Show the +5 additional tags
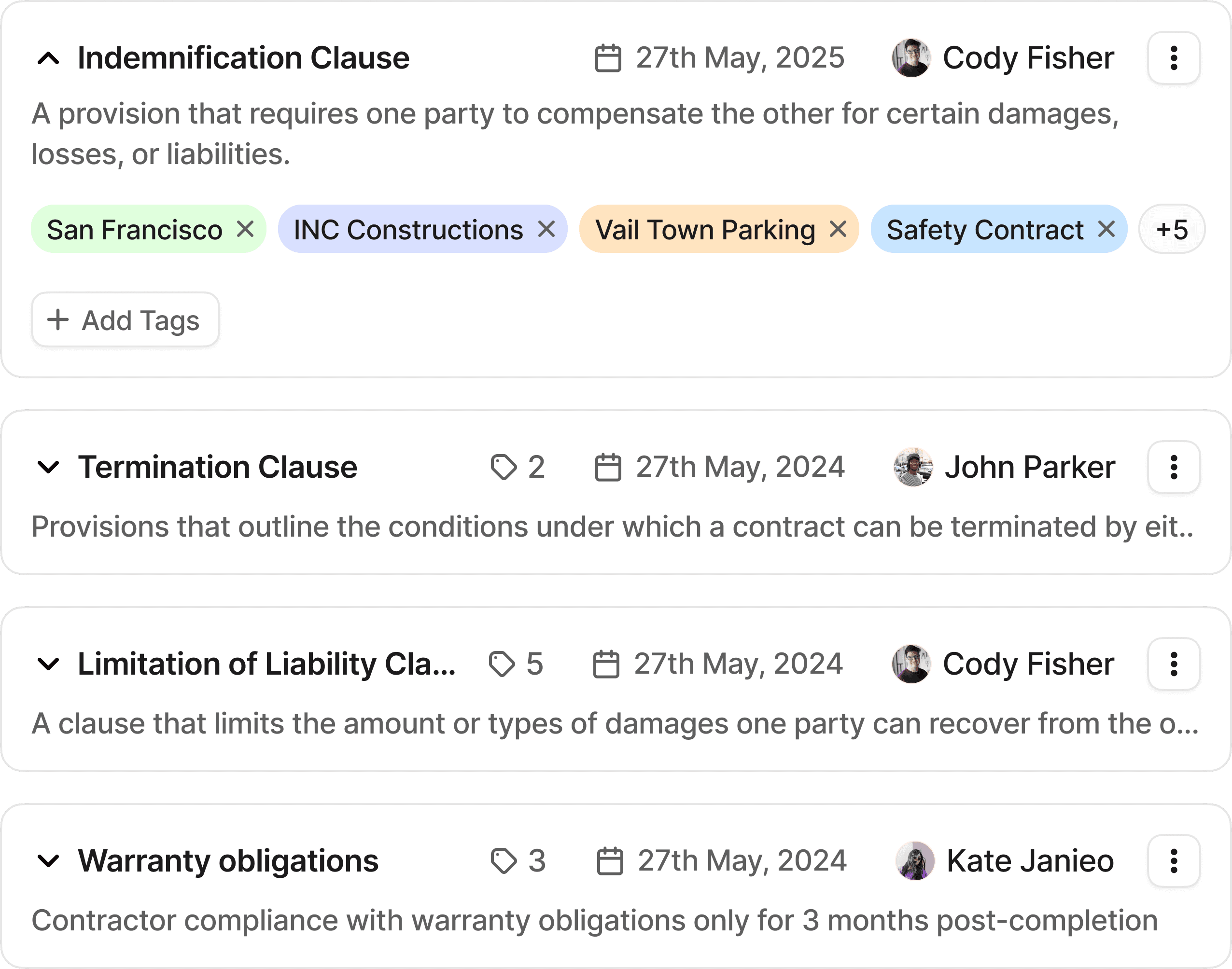 pos(1172,229)
